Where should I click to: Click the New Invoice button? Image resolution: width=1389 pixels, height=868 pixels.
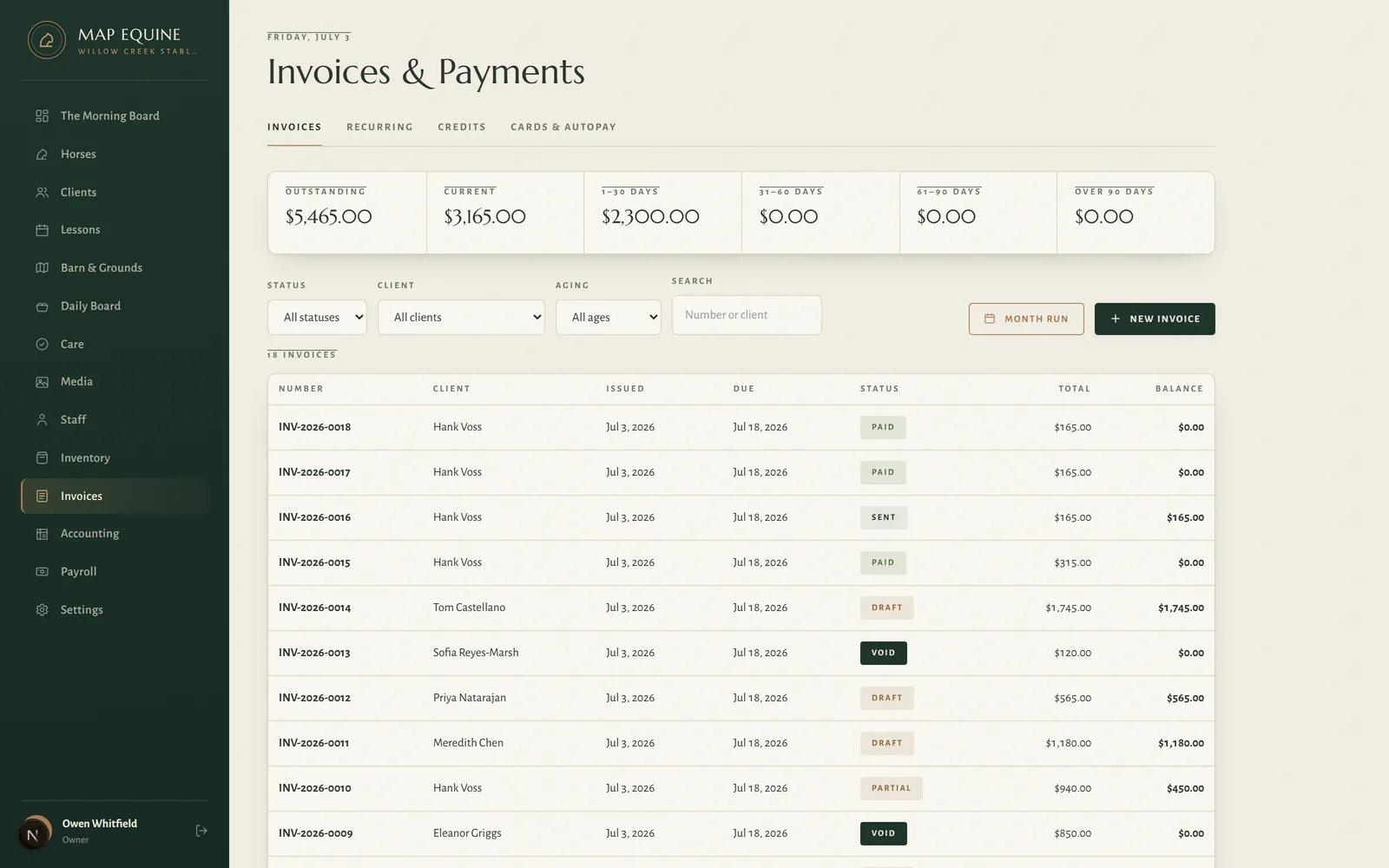click(x=1155, y=319)
